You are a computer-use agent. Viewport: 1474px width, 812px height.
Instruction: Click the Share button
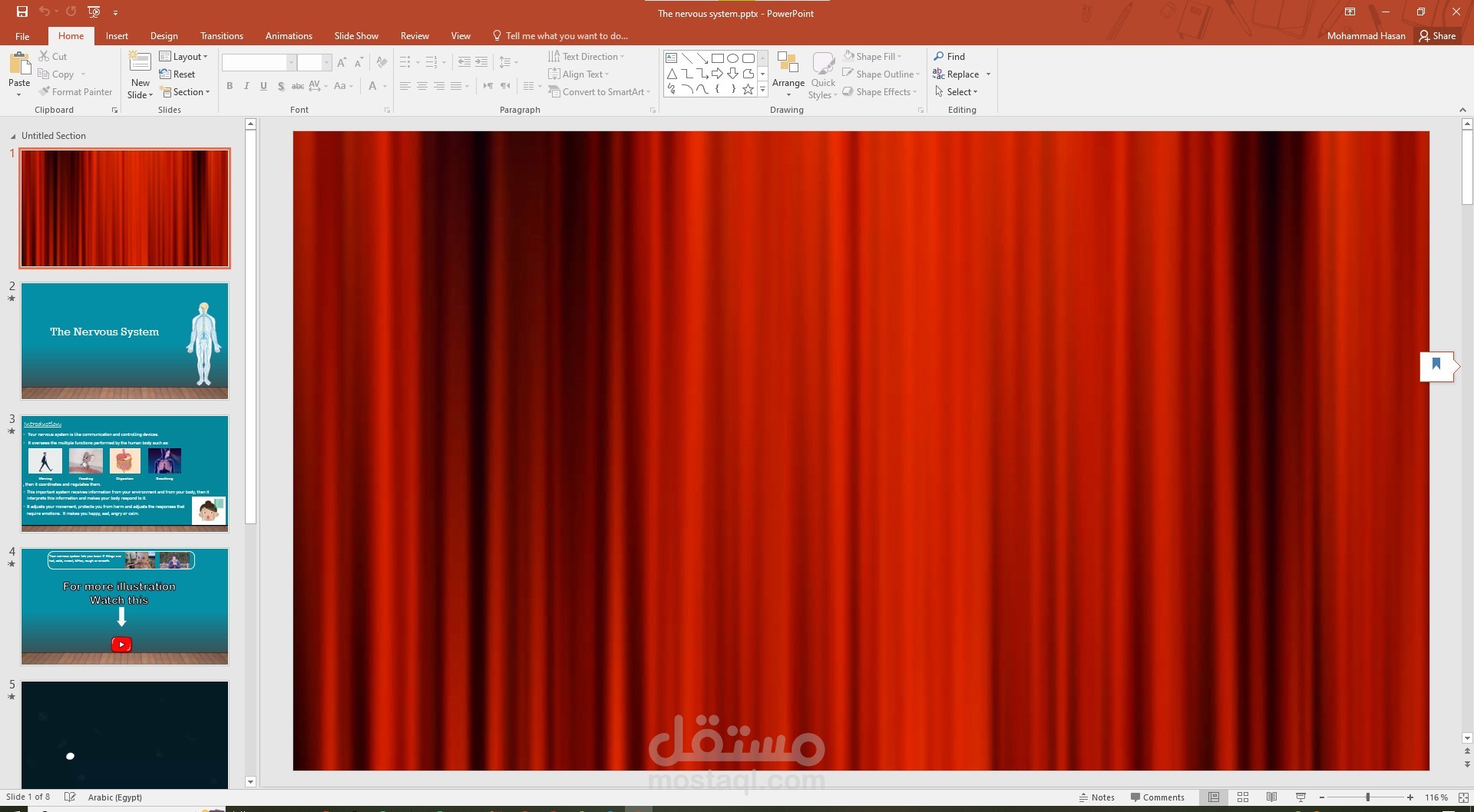click(x=1438, y=35)
